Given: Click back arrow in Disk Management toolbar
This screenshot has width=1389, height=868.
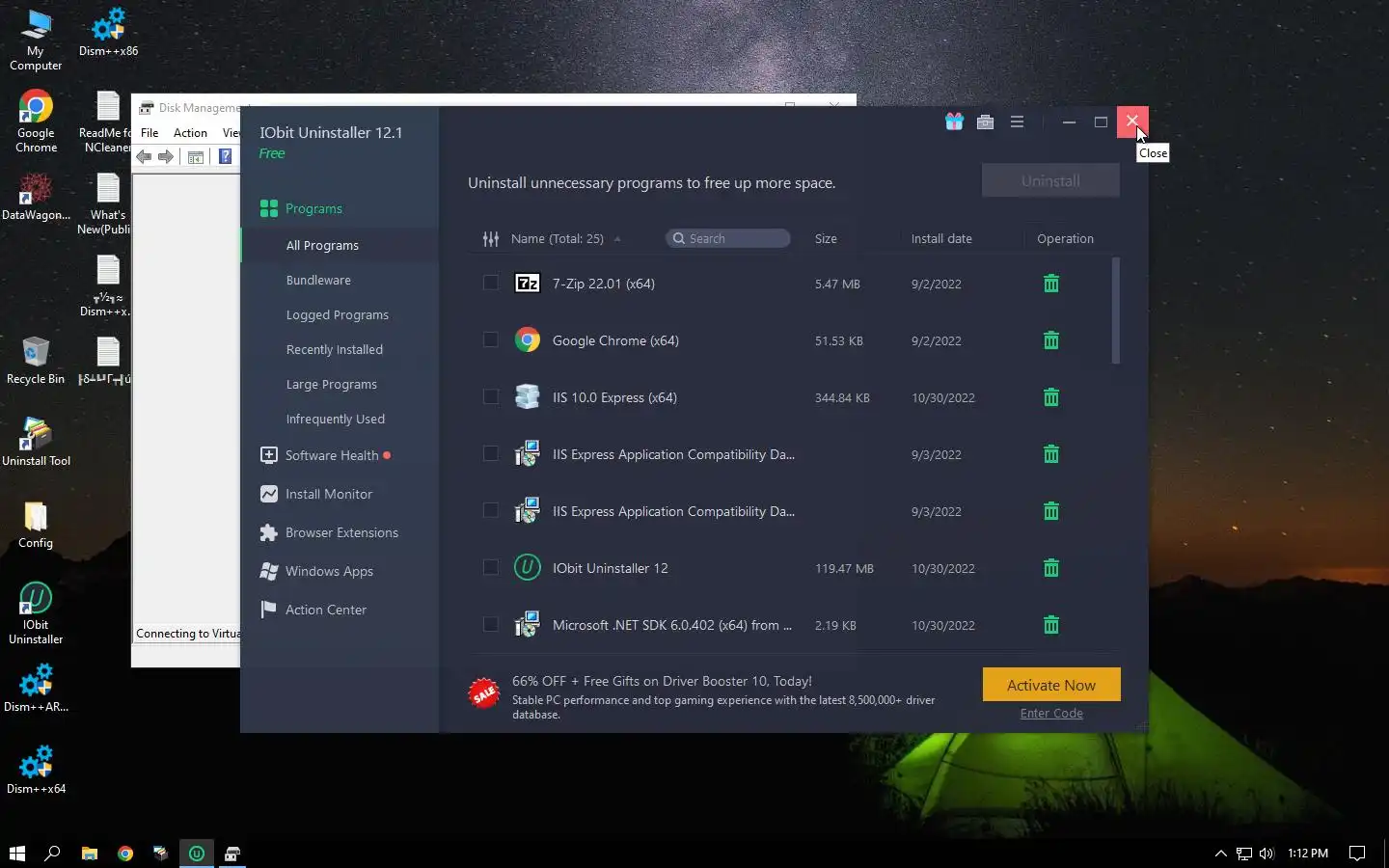Looking at the screenshot, I should pos(144,157).
